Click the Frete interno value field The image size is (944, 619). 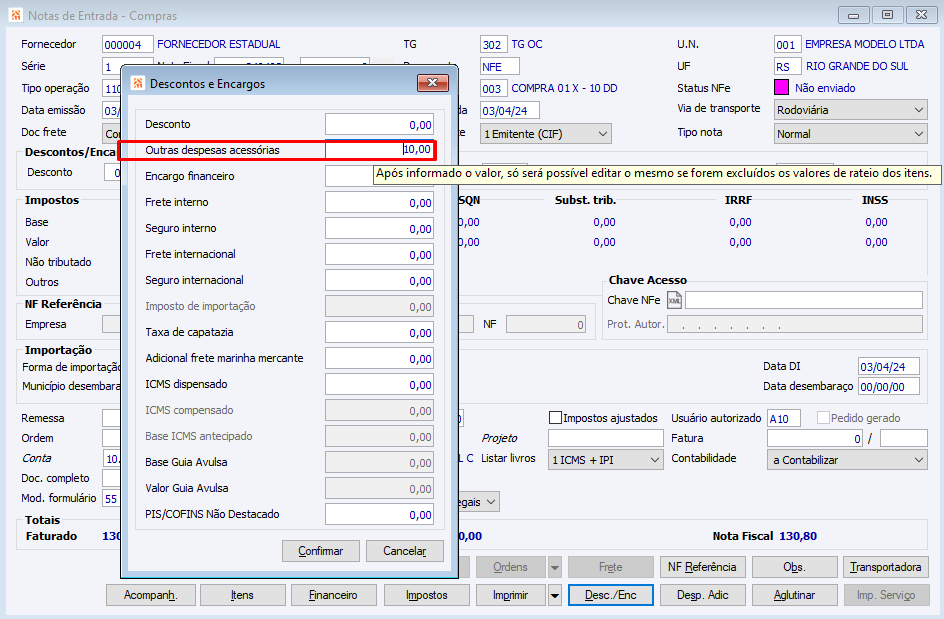click(x=379, y=202)
